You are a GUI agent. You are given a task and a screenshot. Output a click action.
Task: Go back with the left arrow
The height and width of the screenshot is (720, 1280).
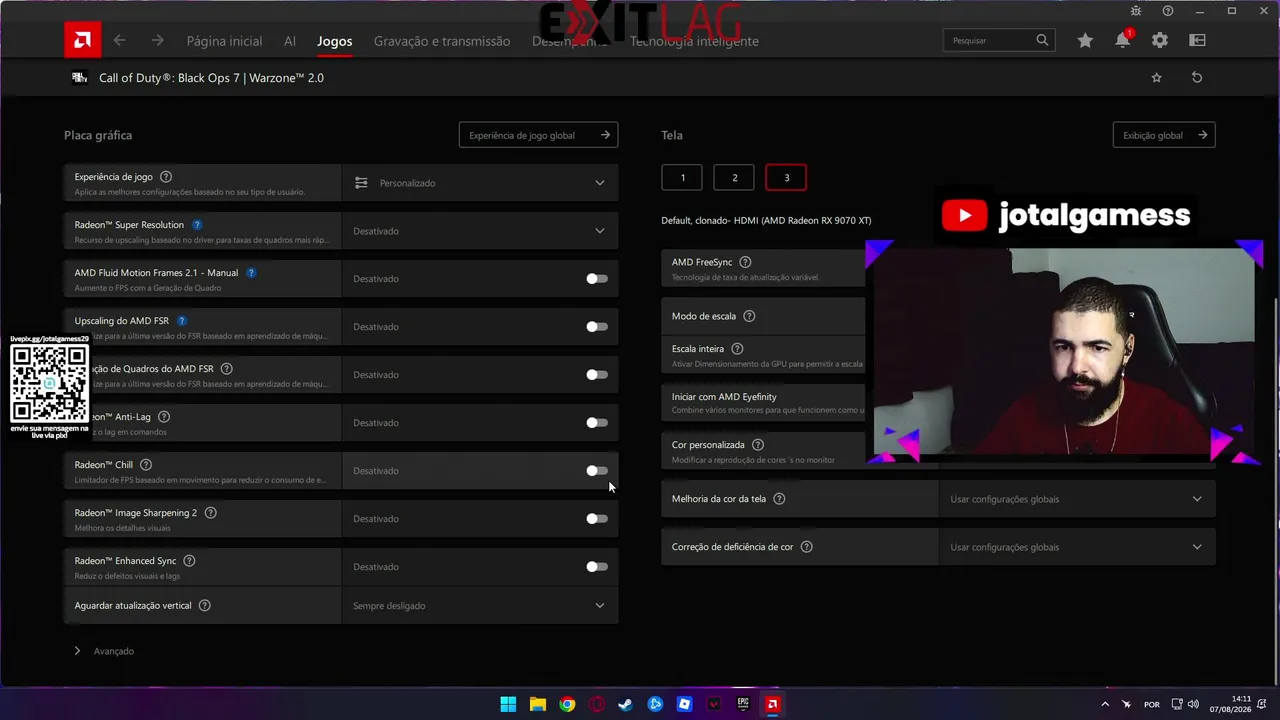pyautogui.click(x=120, y=40)
